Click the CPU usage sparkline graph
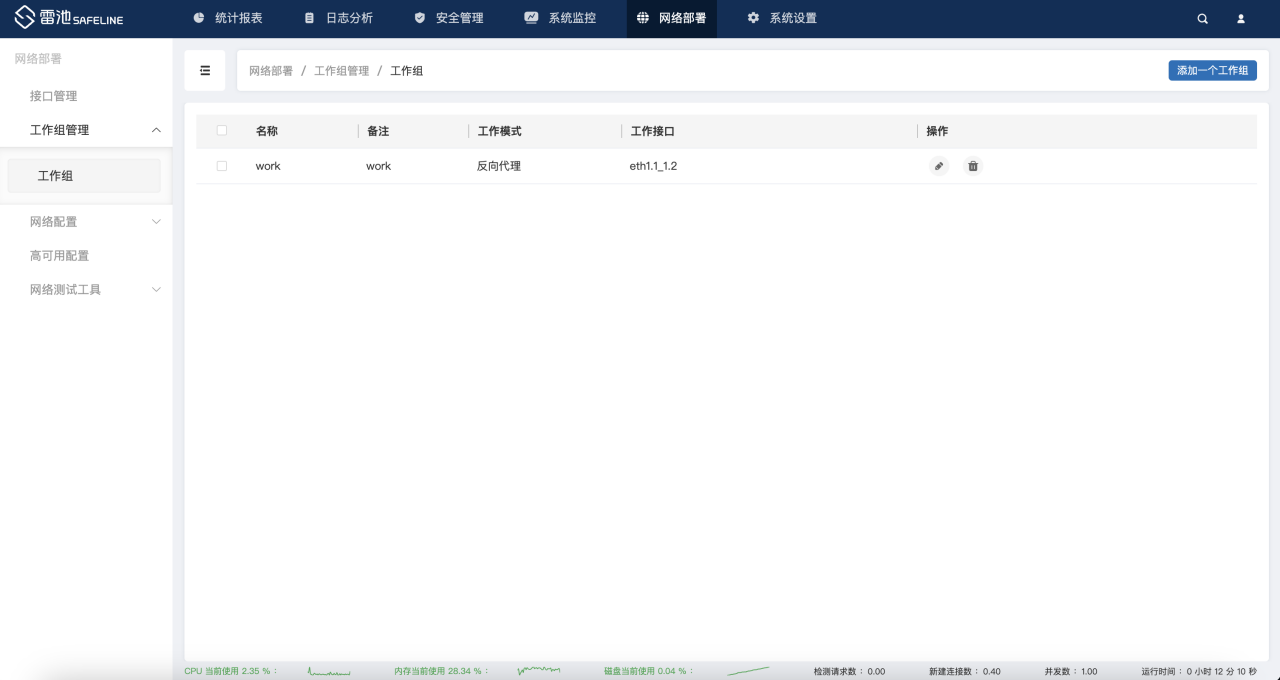The image size is (1280, 680). pos(329,672)
